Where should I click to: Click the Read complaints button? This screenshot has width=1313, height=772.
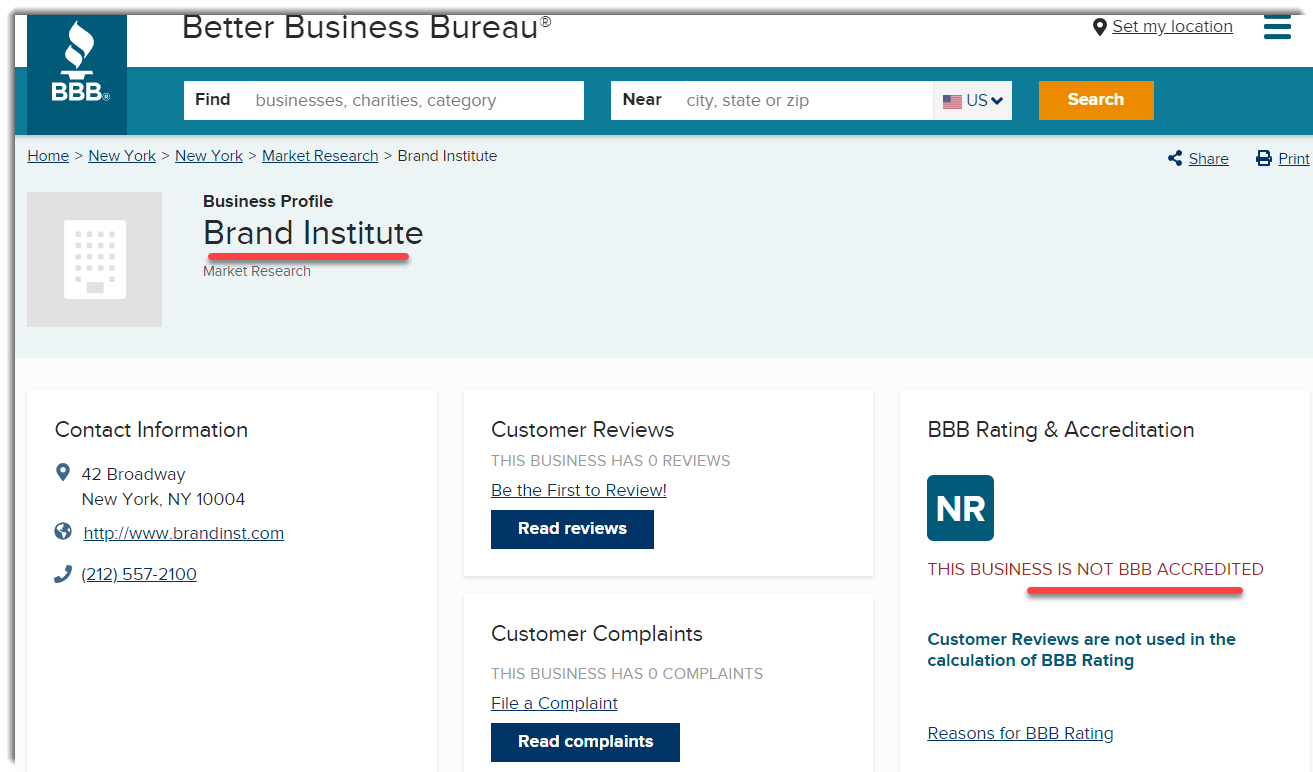(x=585, y=742)
